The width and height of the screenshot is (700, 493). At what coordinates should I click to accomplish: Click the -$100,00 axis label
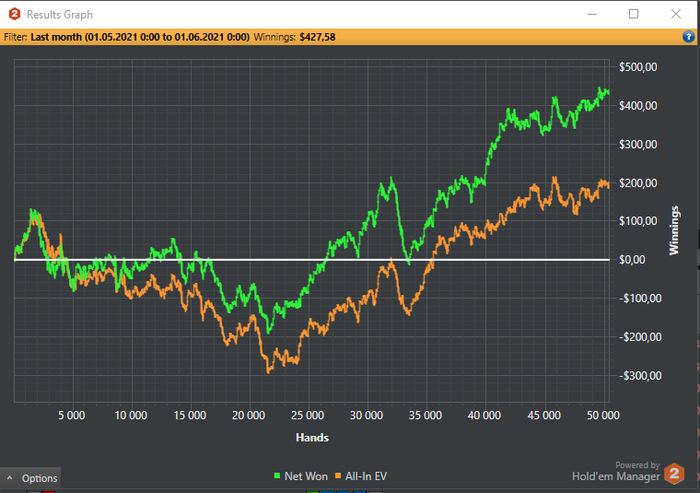pyautogui.click(x=640, y=298)
